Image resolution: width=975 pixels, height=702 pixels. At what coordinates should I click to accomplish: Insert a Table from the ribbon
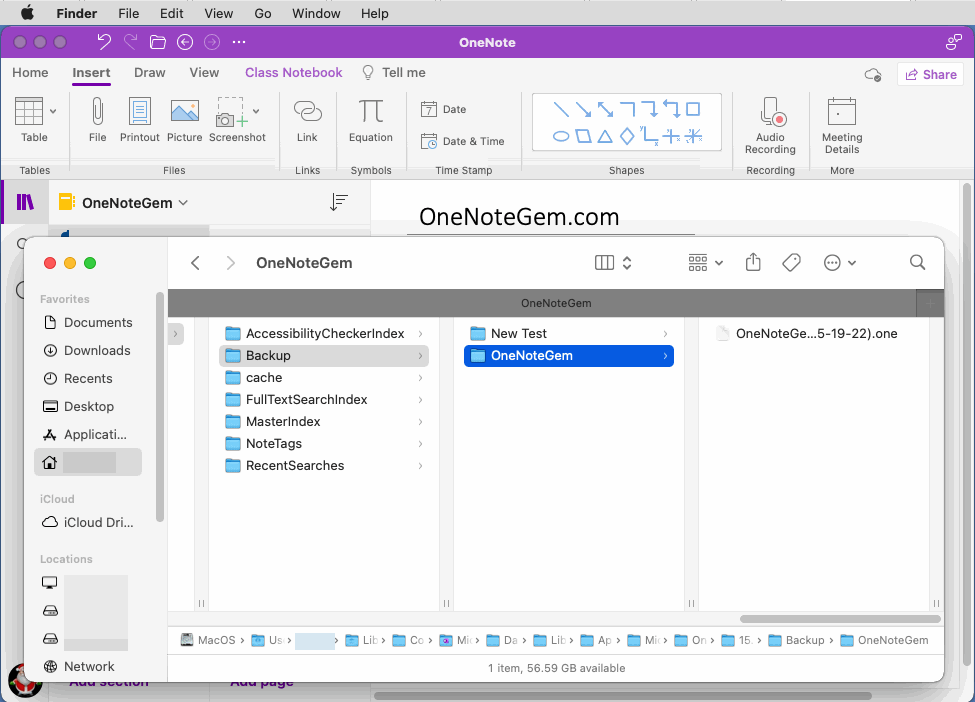point(29,119)
